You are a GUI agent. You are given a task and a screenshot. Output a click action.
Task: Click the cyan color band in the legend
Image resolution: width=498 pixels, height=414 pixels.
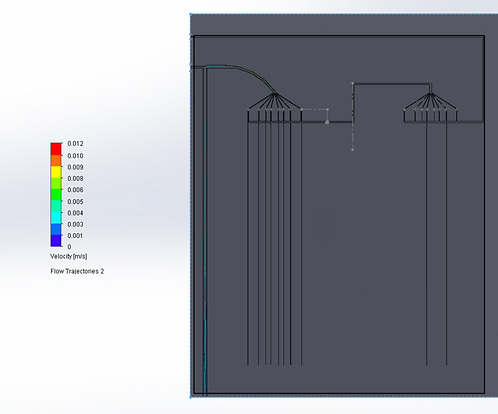point(56,218)
